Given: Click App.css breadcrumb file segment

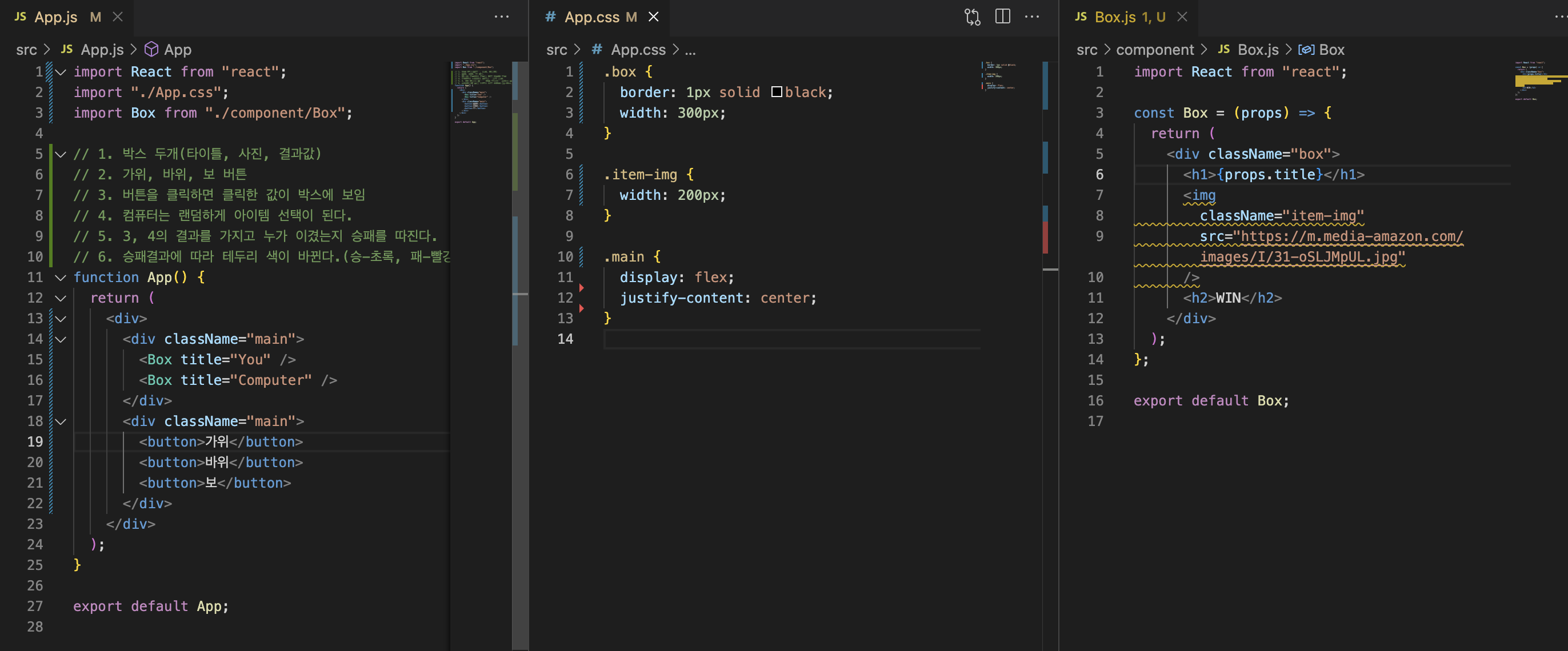Looking at the screenshot, I should [x=629, y=49].
